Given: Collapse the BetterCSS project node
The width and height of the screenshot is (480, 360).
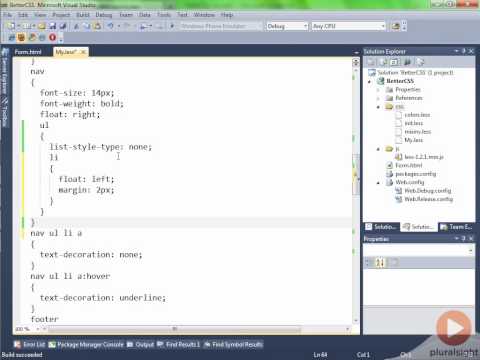Looking at the screenshot, I should 370,81.
